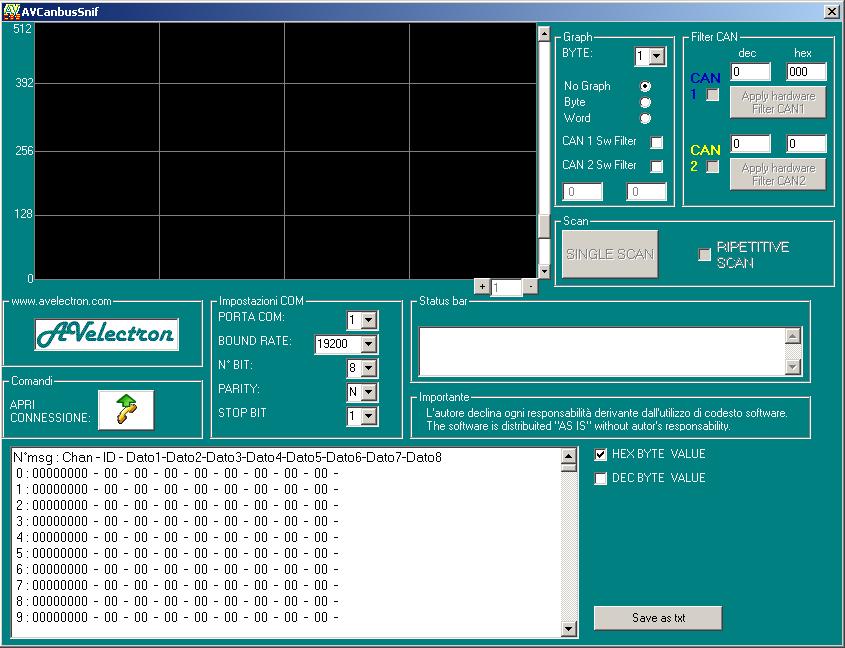
Task: Enable the CAN 2 Sw Filter checkbox
Action: [x=656, y=166]
